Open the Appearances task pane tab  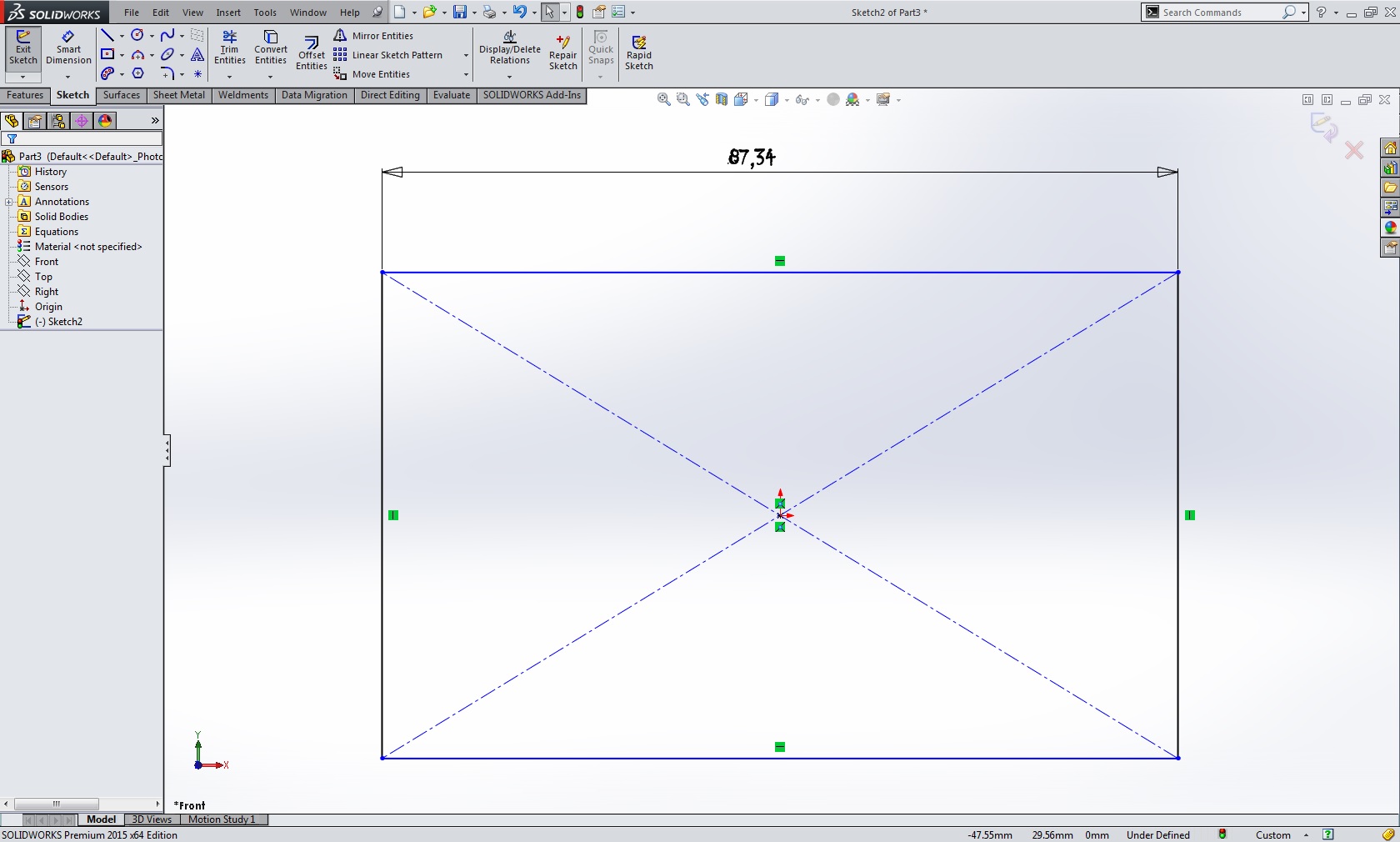(x=1389, y=228)
